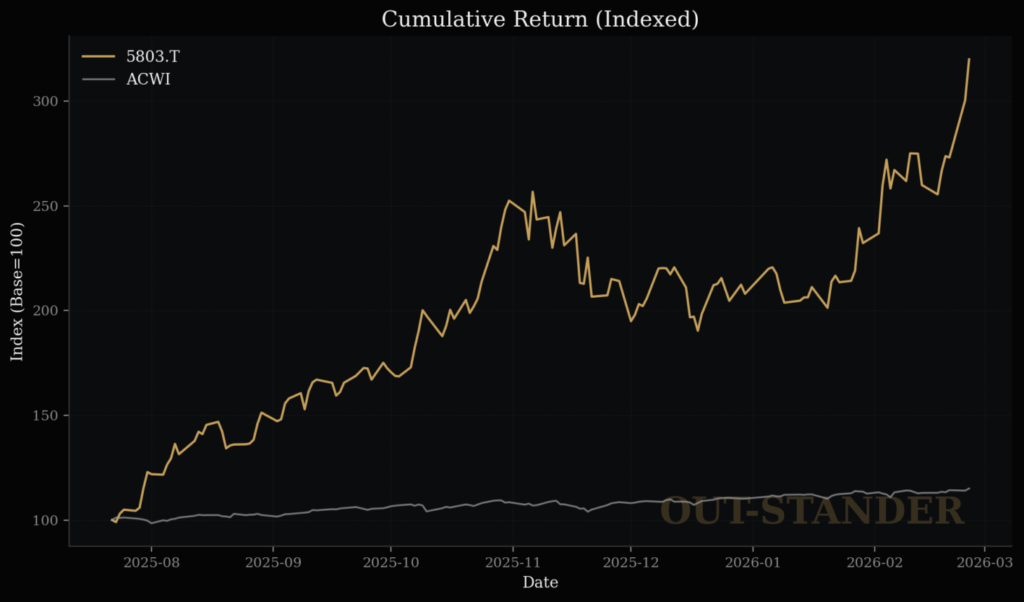Select the 2025-08 date tick label
The height and width of the screenshot is (602, 1024).
[151, 561]
